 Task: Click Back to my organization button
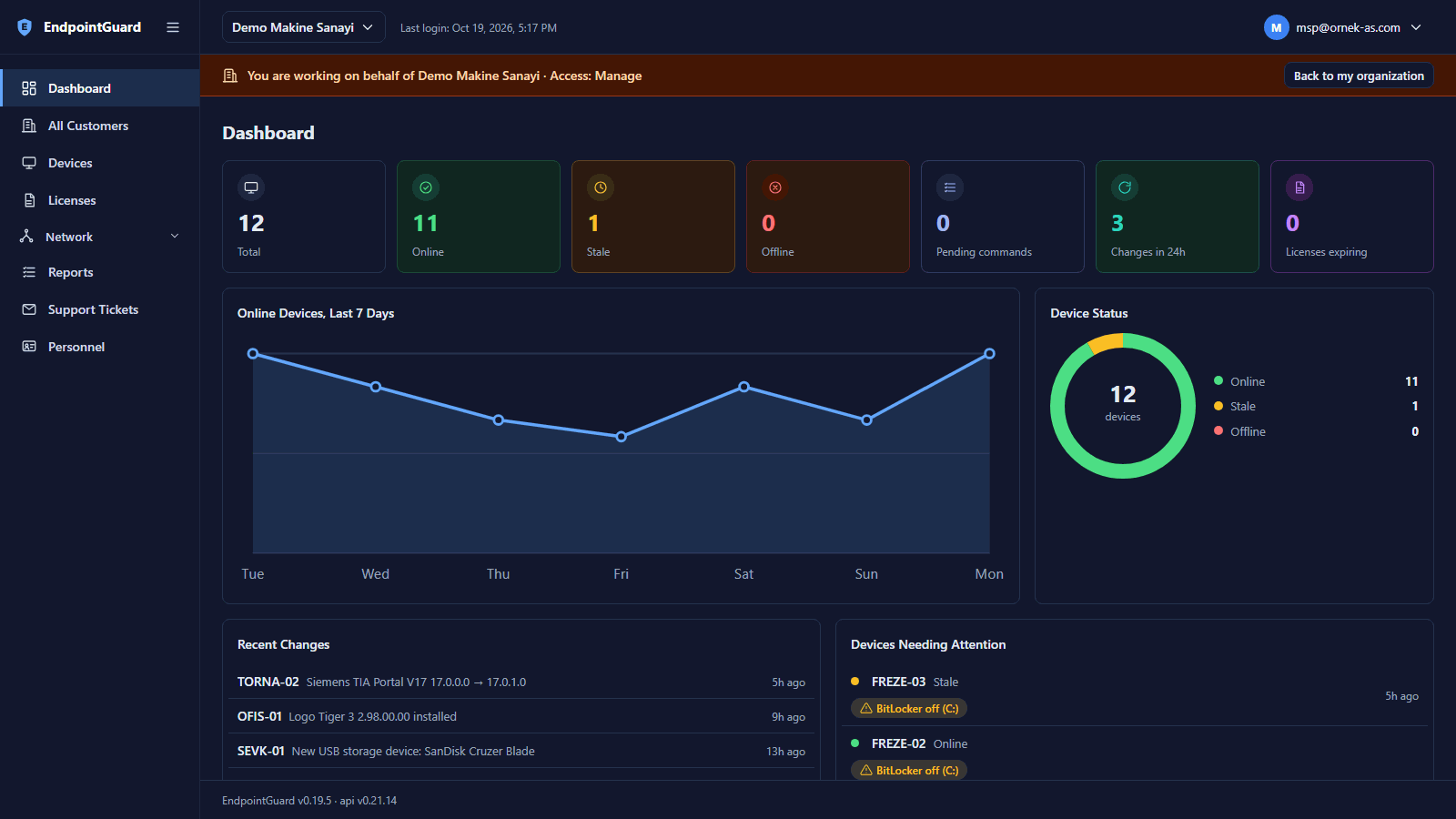(1359, 76)
